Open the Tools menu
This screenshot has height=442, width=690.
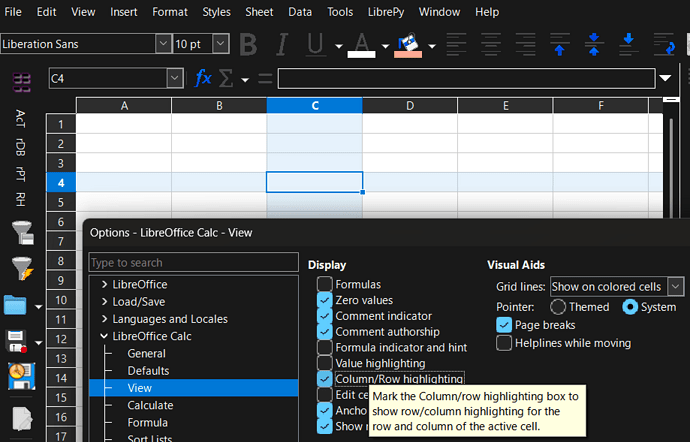[x=340, y=12]
